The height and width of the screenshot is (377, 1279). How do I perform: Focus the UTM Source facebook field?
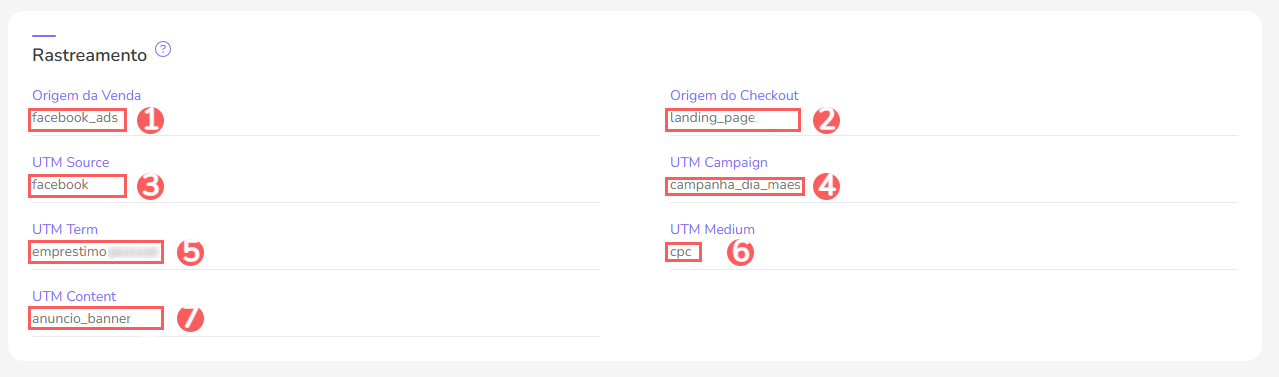click(78, 185)
